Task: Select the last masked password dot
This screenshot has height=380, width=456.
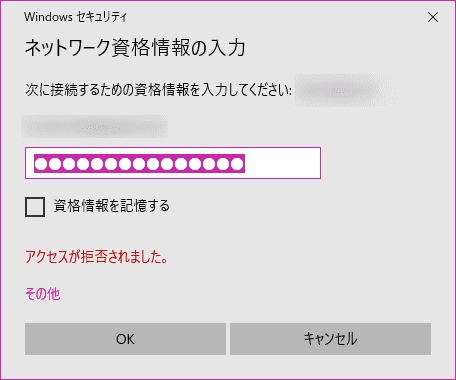Action: tap(237, 164)
